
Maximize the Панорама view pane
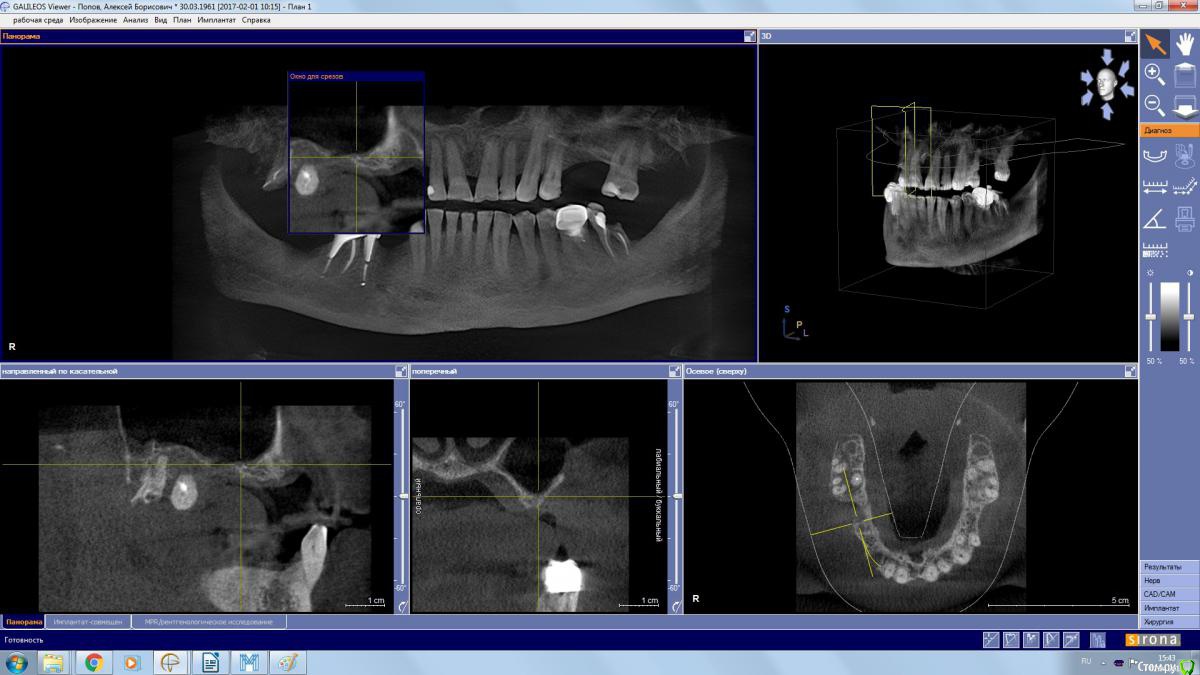(x=750, y=36)
